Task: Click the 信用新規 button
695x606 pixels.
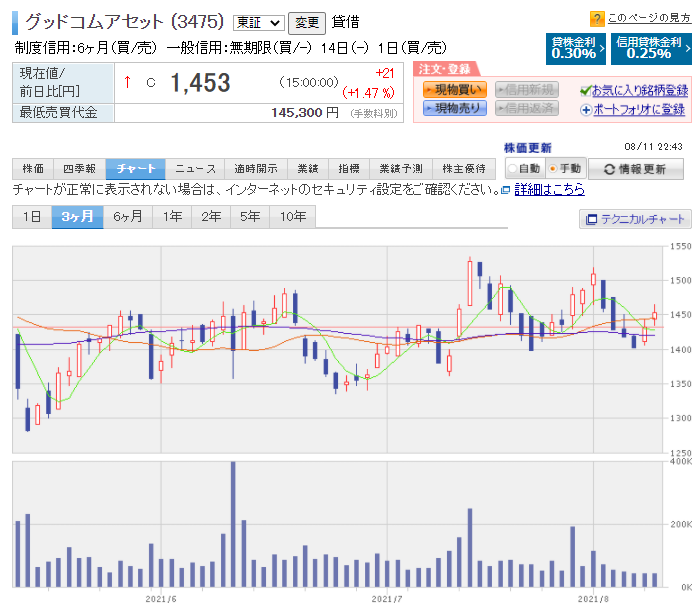Action: coord(527,90)
